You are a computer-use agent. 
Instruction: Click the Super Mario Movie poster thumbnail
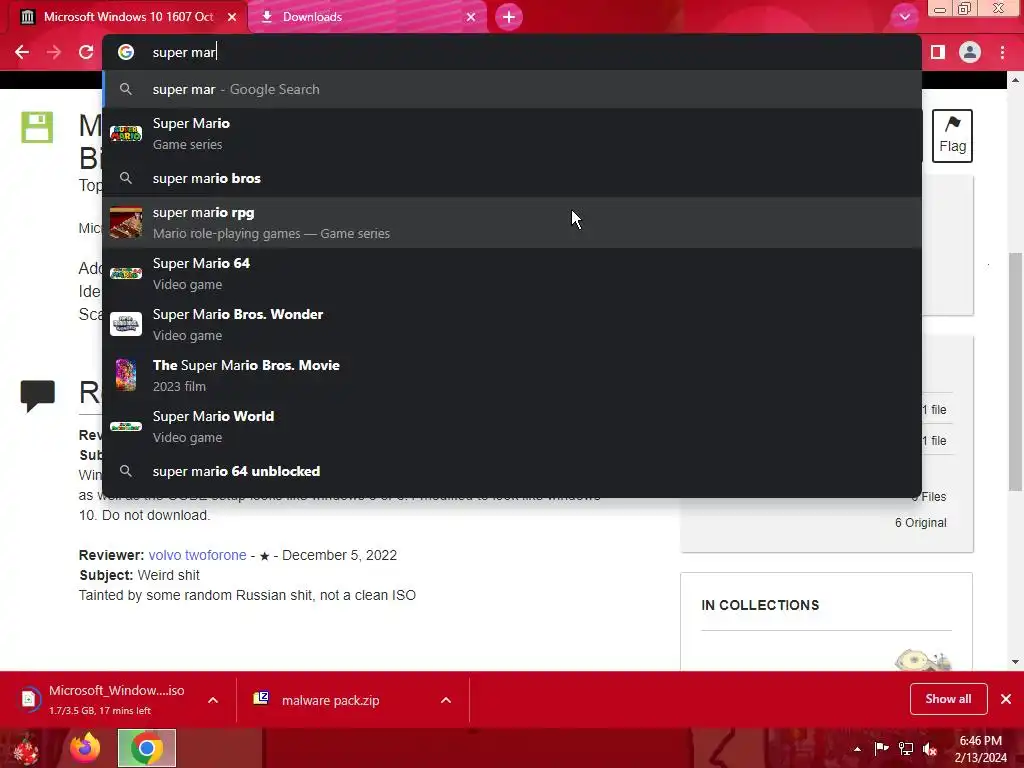click(126, 375)
